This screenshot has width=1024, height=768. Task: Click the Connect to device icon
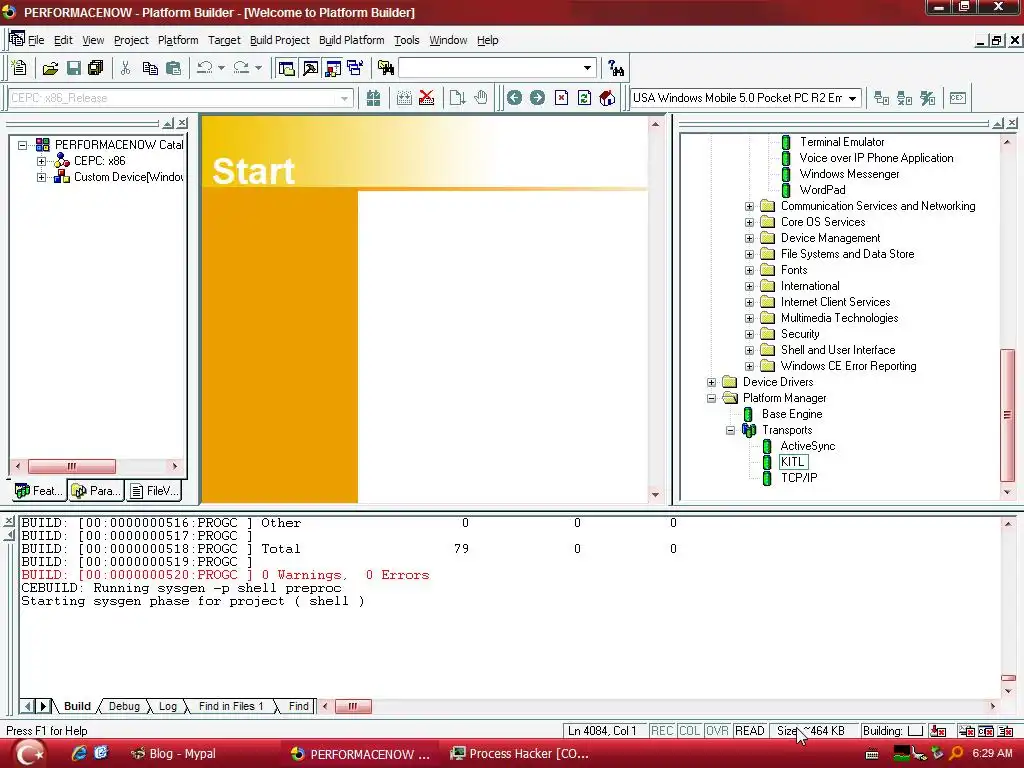click(x=881, y=98)
